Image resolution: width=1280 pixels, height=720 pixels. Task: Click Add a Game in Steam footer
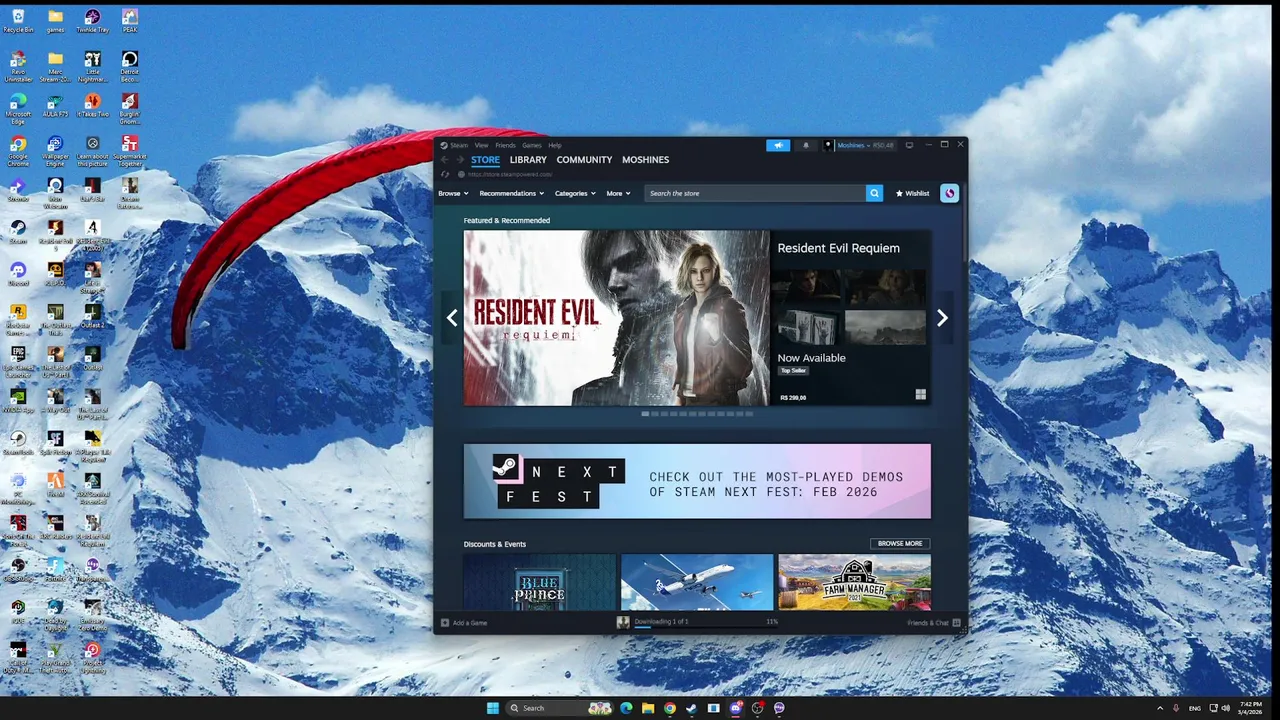[x=464, y=623]
